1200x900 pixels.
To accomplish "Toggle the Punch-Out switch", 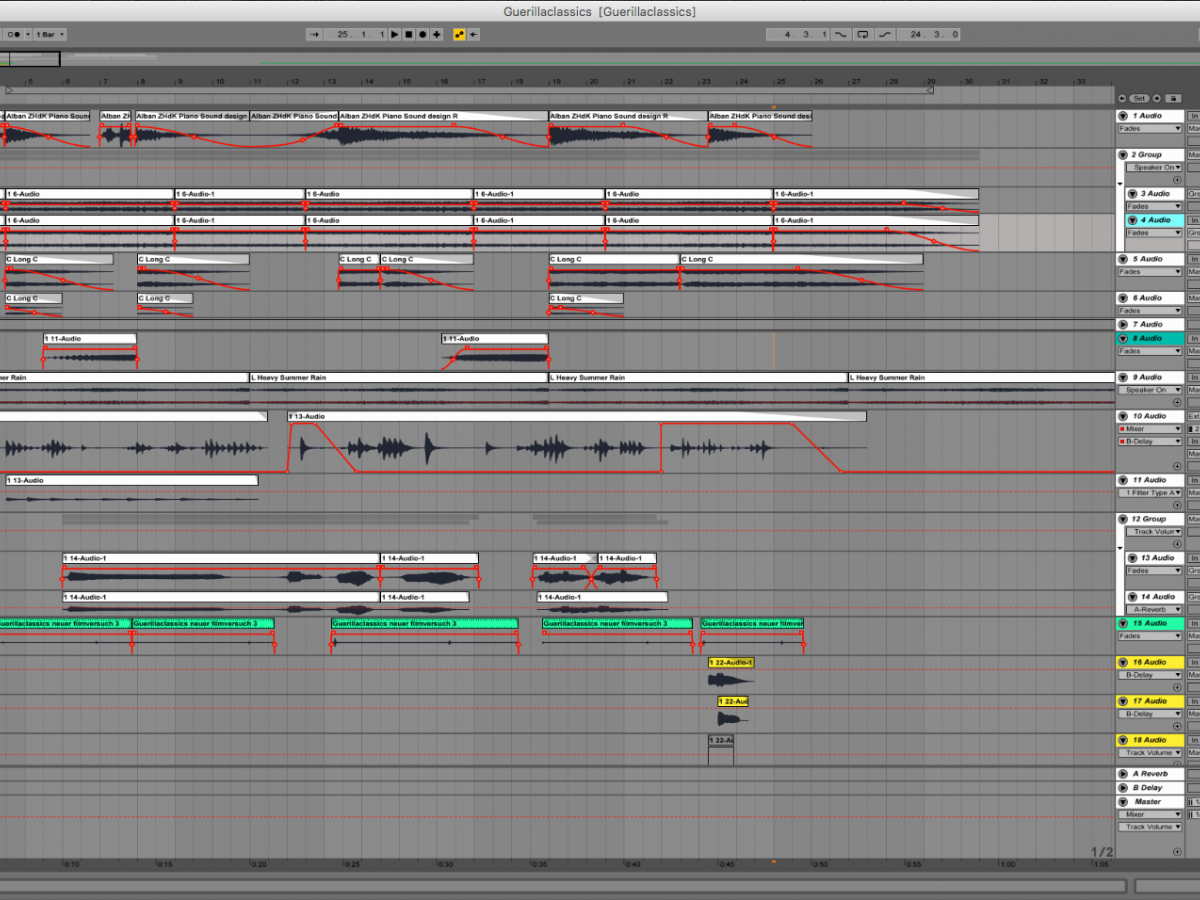I will click(886, 34).
